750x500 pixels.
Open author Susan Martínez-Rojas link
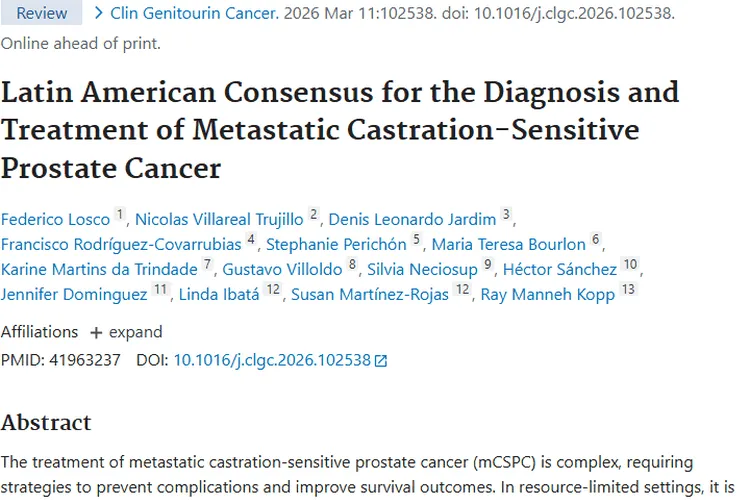(x=369, y=295)
